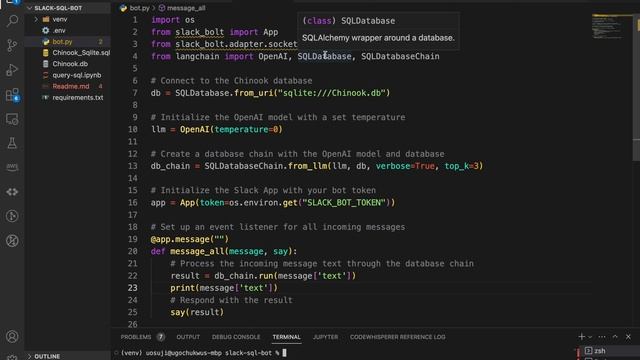The image size is (640, 360).
Task: Open the Testing flask view
Action: [12, 143]
